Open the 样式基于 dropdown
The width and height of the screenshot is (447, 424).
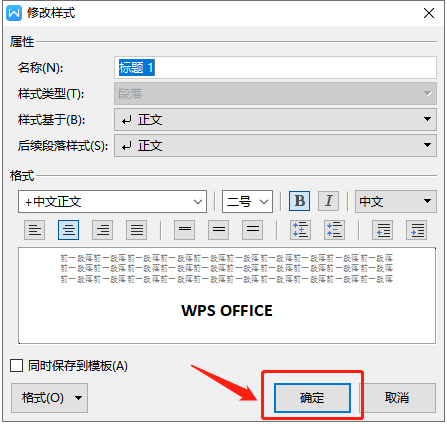click(x=275, y=119)
